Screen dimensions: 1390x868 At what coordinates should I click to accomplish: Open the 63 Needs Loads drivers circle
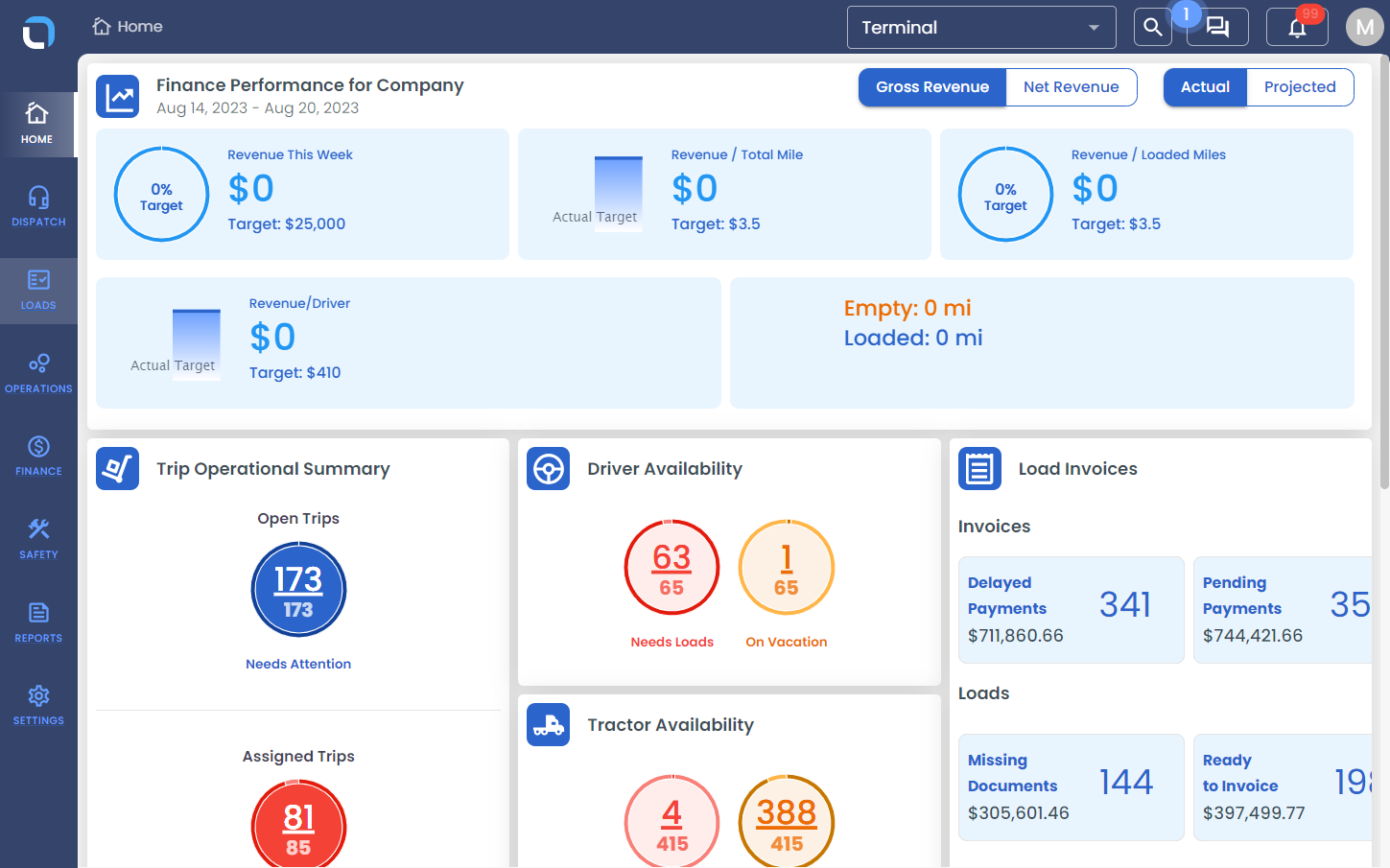click(671, 568)
